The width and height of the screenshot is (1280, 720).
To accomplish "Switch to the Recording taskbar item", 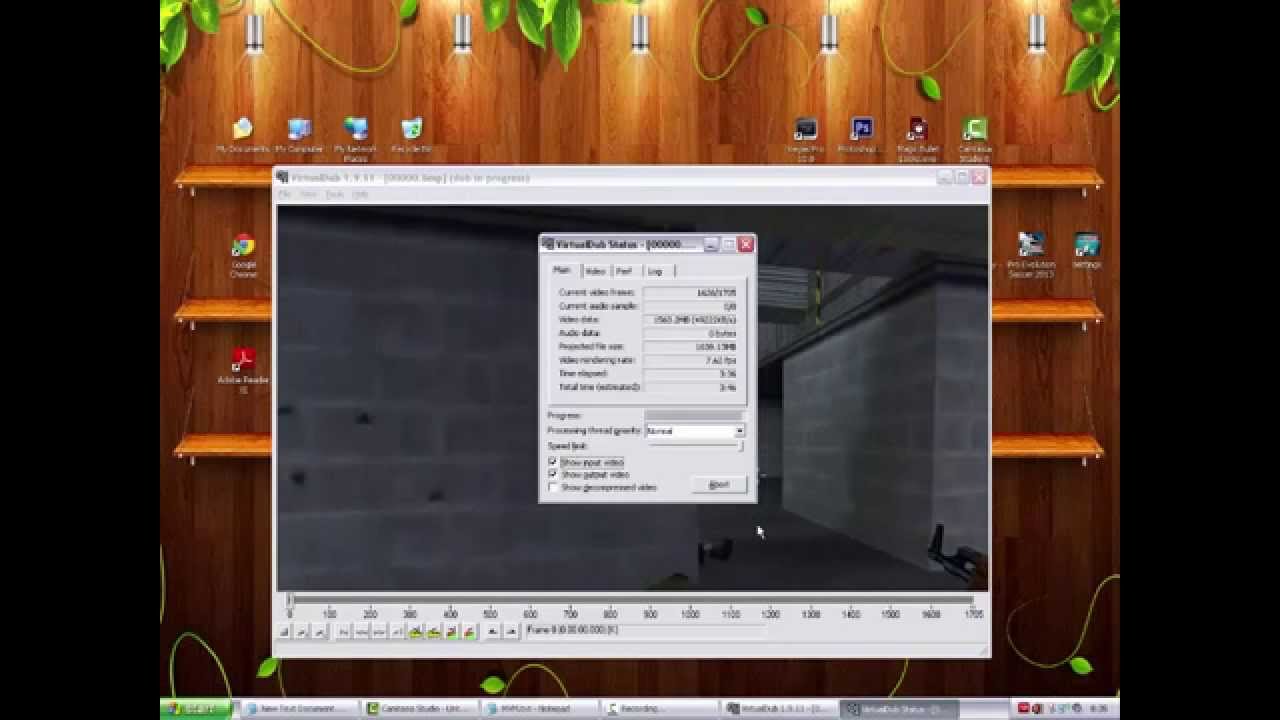I will point(660,709).
